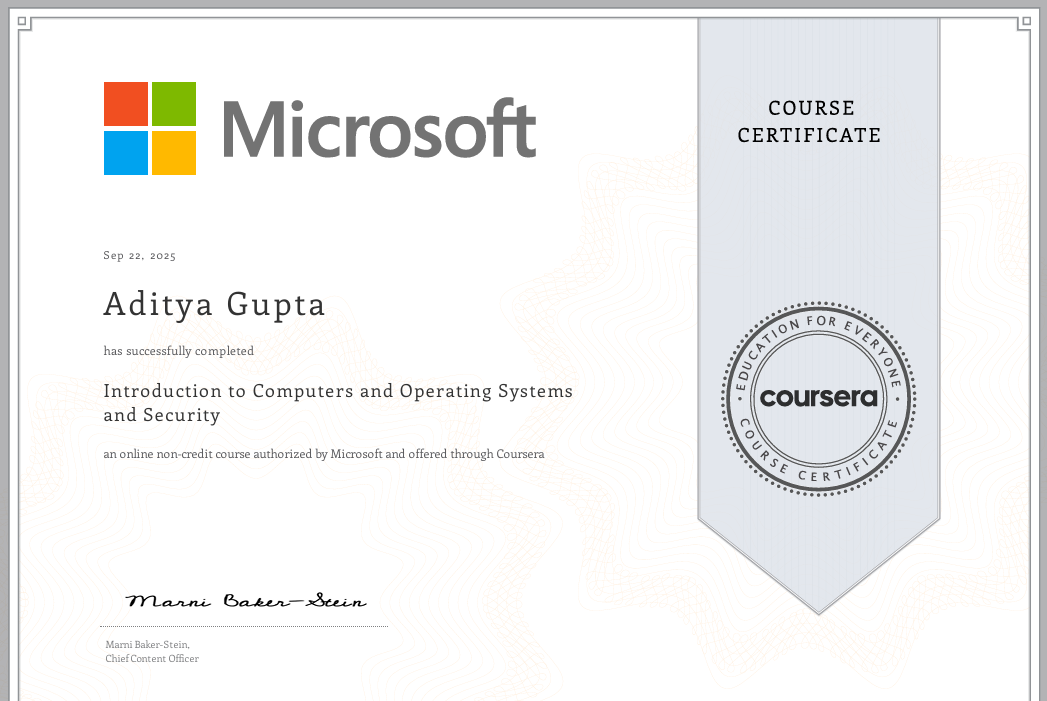Viewport: 1047px width, 701px height.
Task: Click 'EDUCATION FOR EVERYONE' text on seal ring
Action: click(x=819, y=328)
